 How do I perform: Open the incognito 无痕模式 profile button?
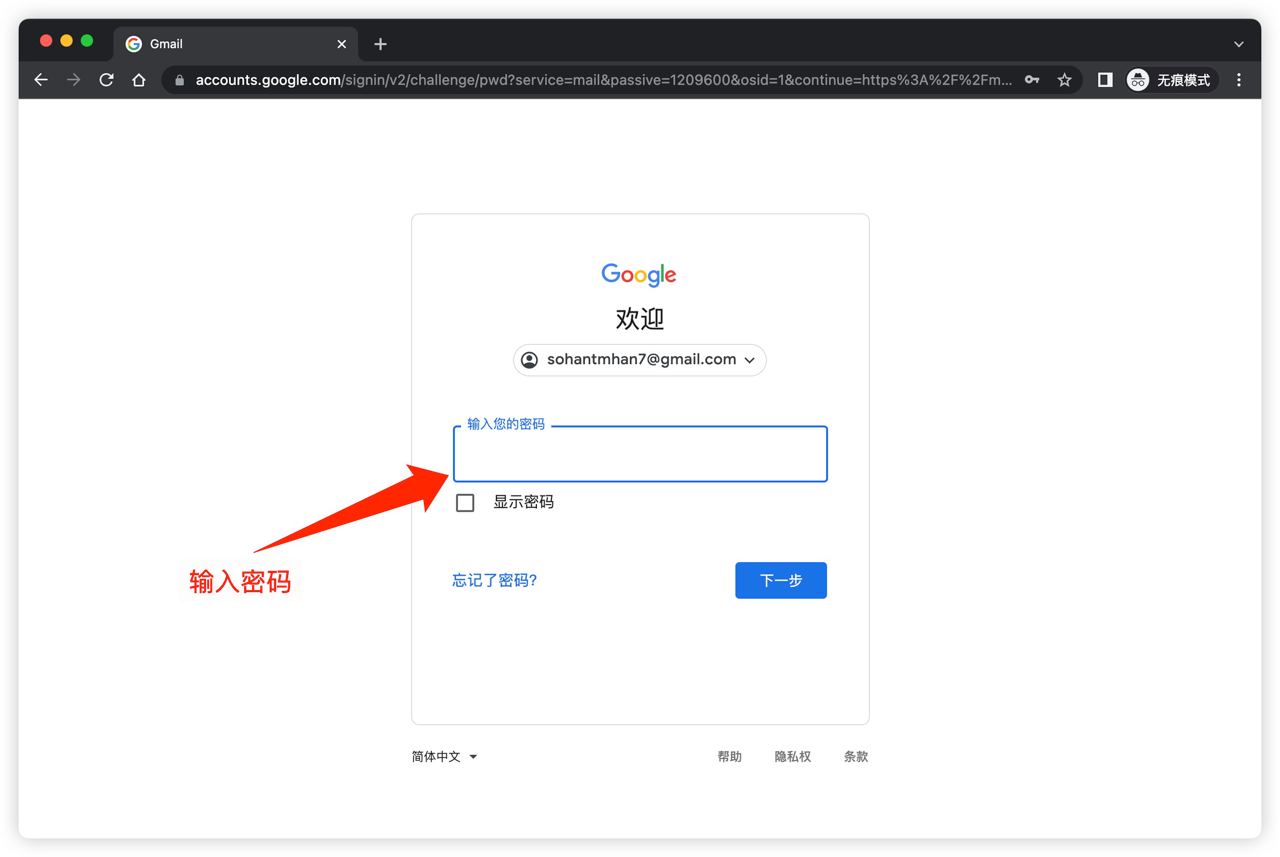[x=1171, y=80]
